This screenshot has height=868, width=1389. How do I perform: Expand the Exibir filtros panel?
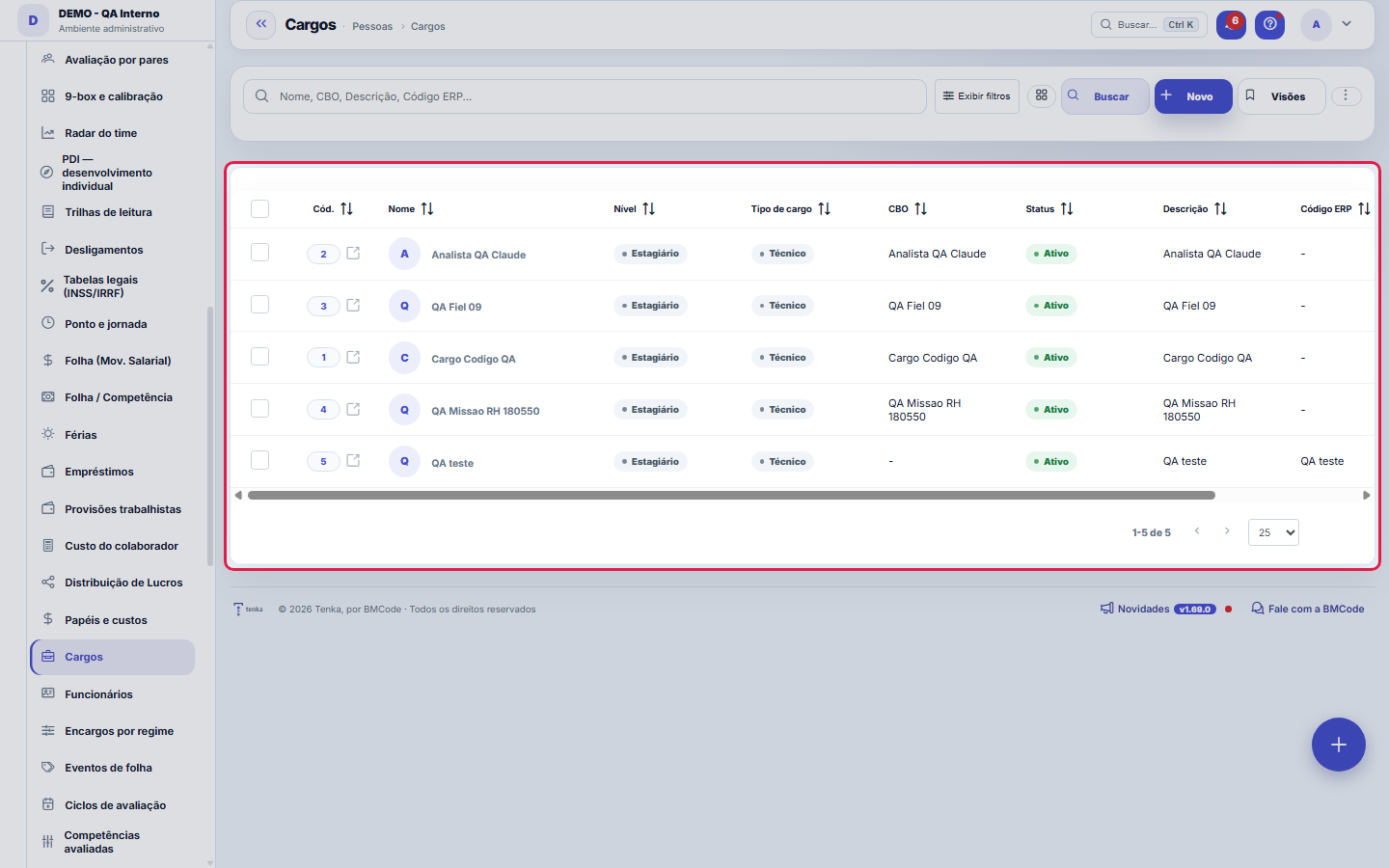[976, 96]
